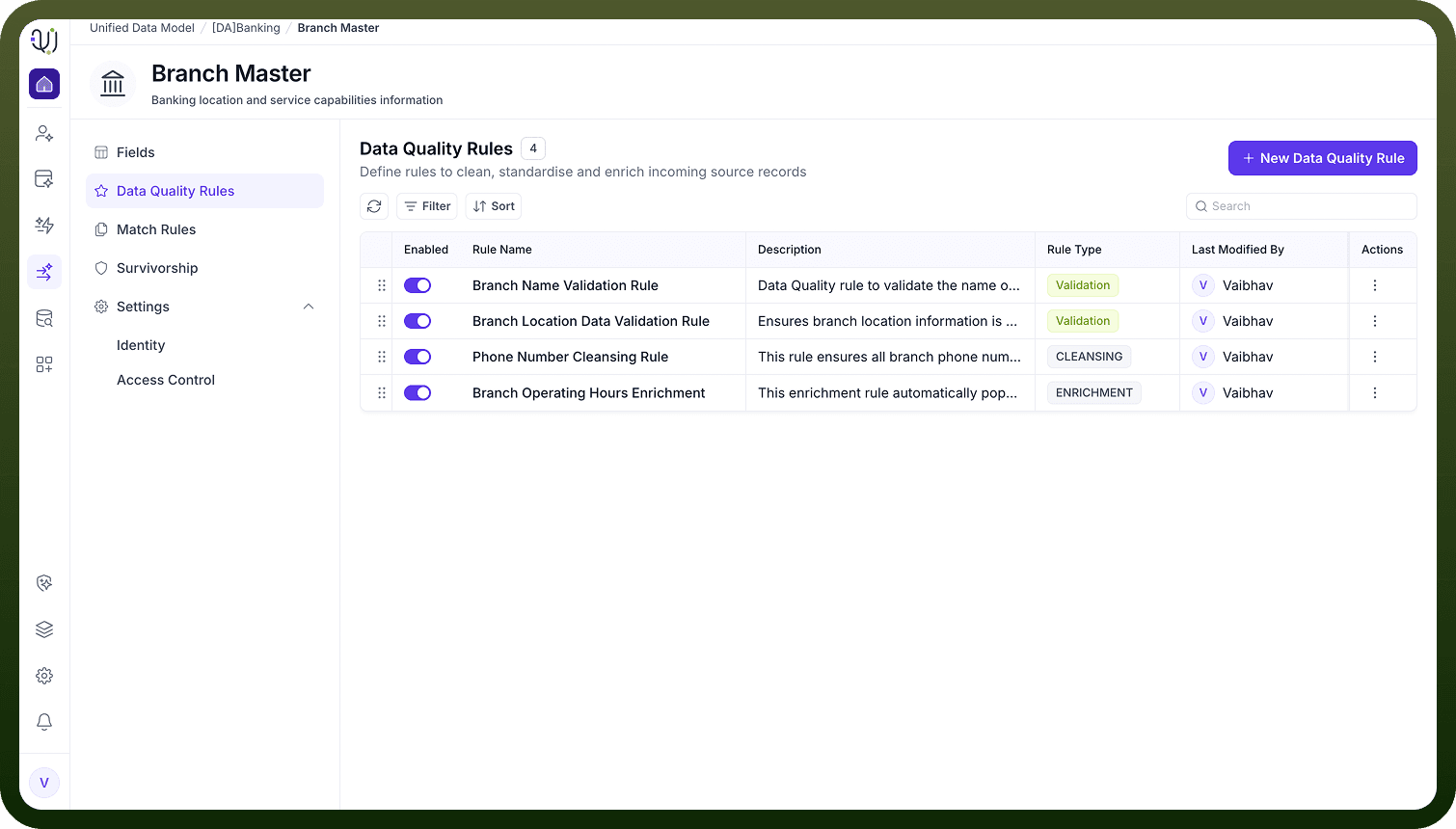Create a New Data Quality Rule
Screen dimensions: 1456x829
tap(1322, 158)
